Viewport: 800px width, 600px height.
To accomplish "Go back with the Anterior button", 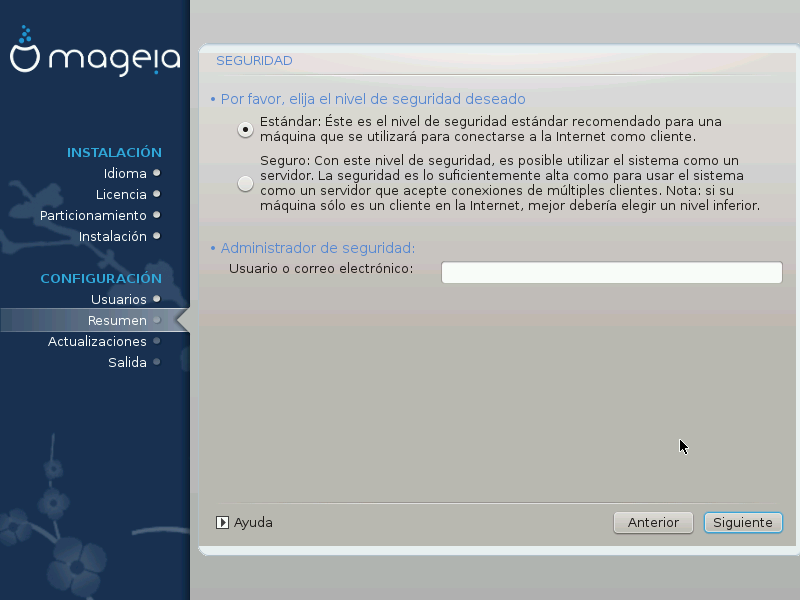I will coord(653,522).
